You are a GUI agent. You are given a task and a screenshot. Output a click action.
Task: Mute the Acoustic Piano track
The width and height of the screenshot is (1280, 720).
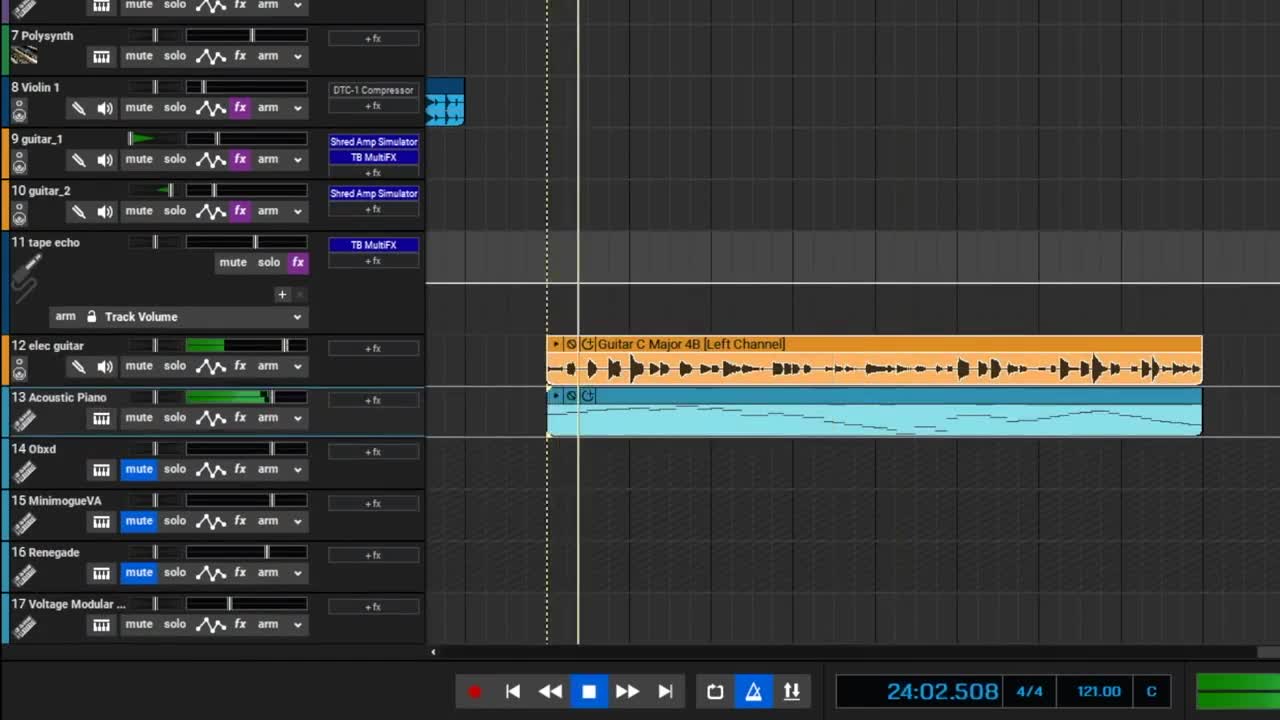[x=139, y=418]
